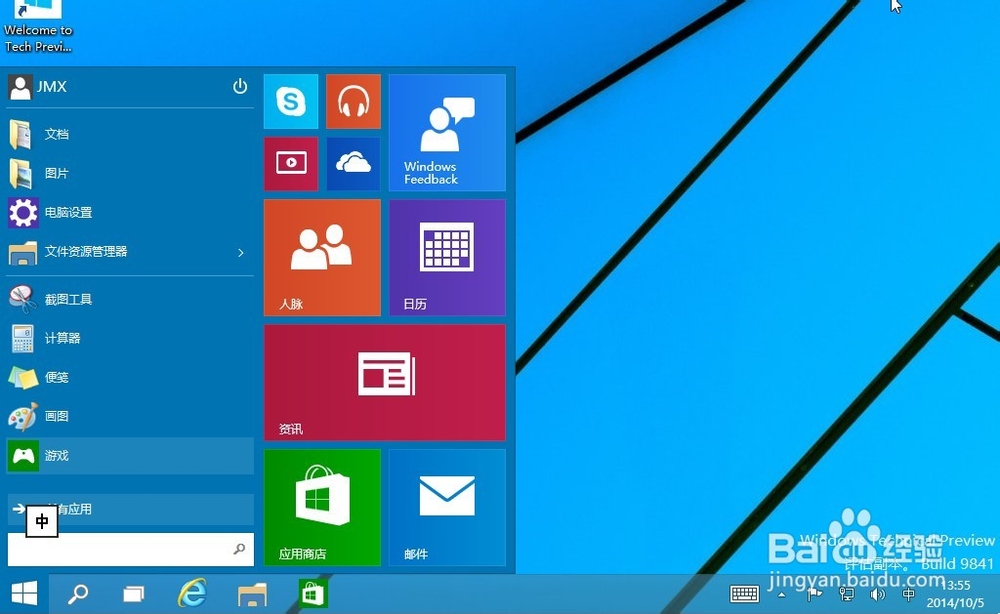
Task: Open the OneDrive cloud tile
Action: (353, 163)
